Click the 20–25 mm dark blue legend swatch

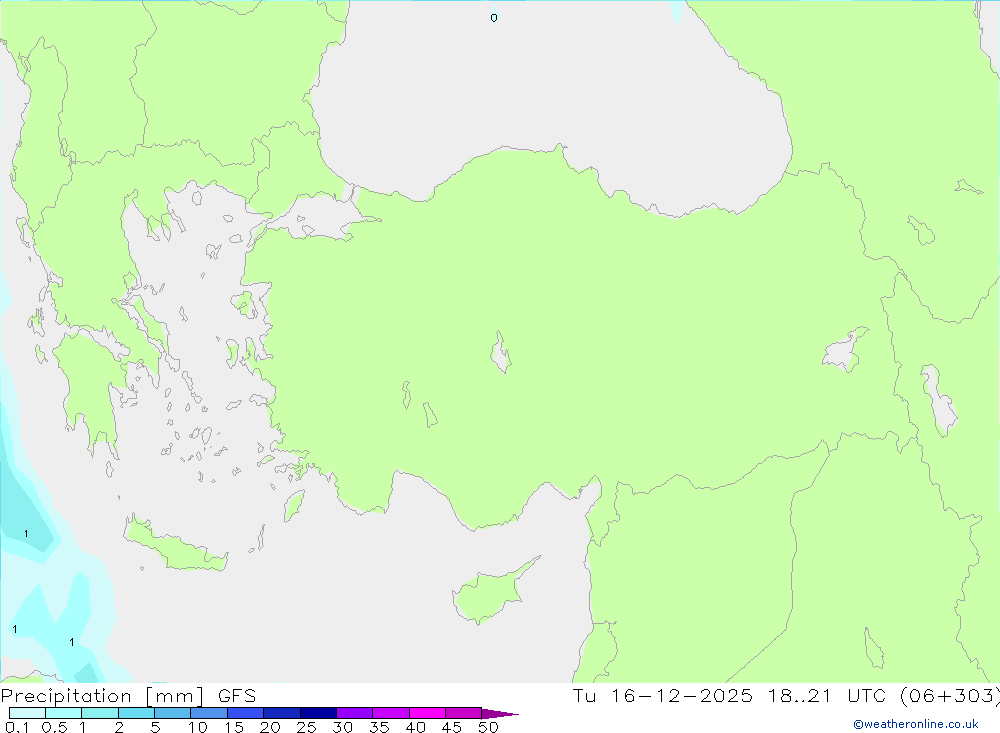point(281,713)
